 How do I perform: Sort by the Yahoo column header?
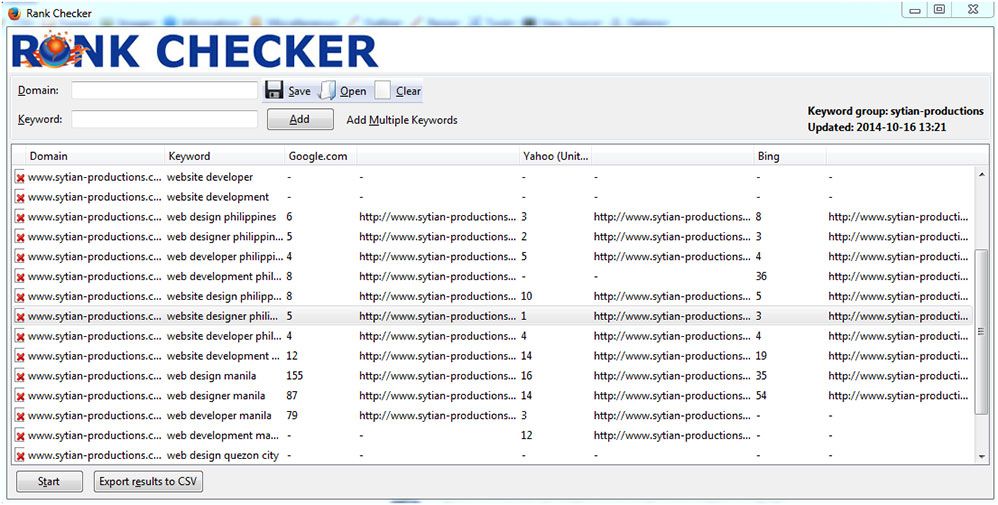coord(555,156)
